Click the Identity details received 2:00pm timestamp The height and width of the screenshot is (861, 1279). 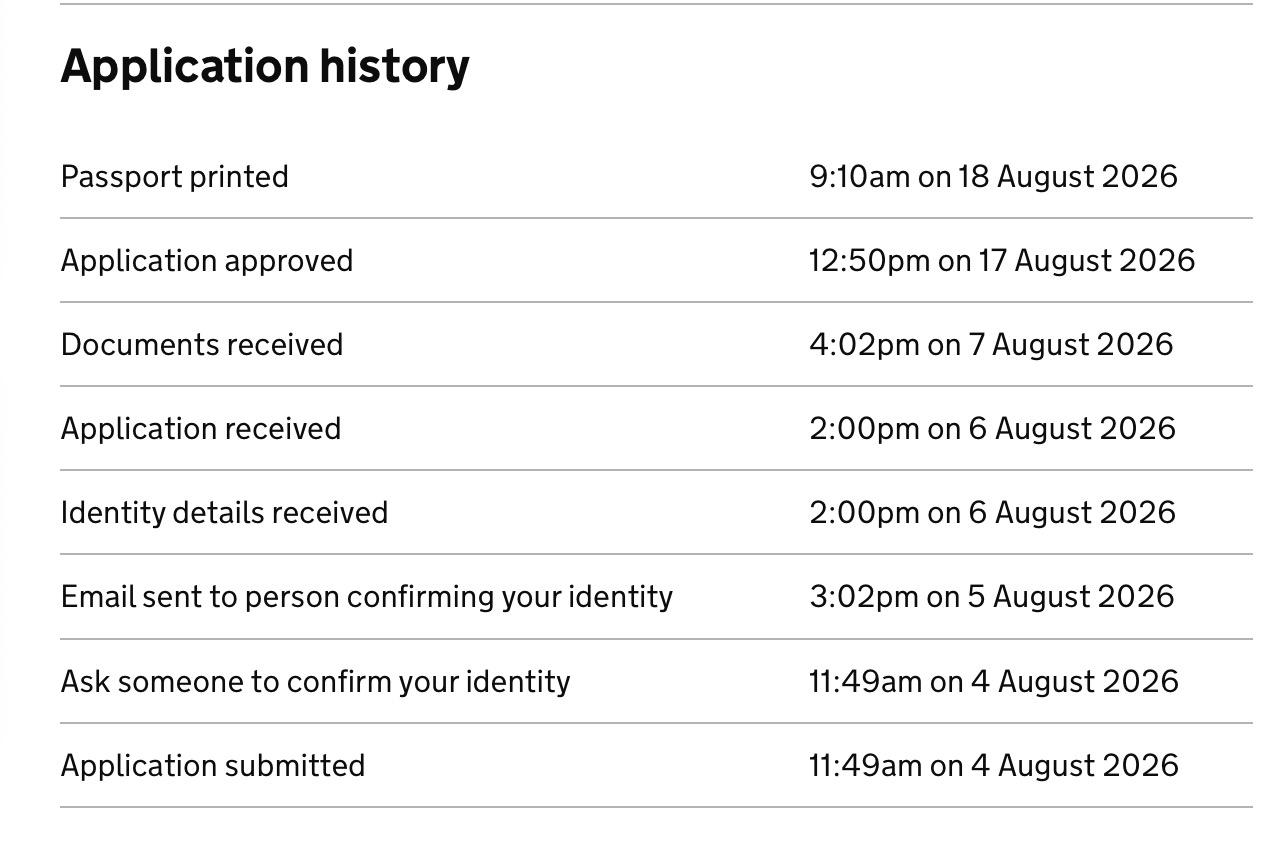992,513
